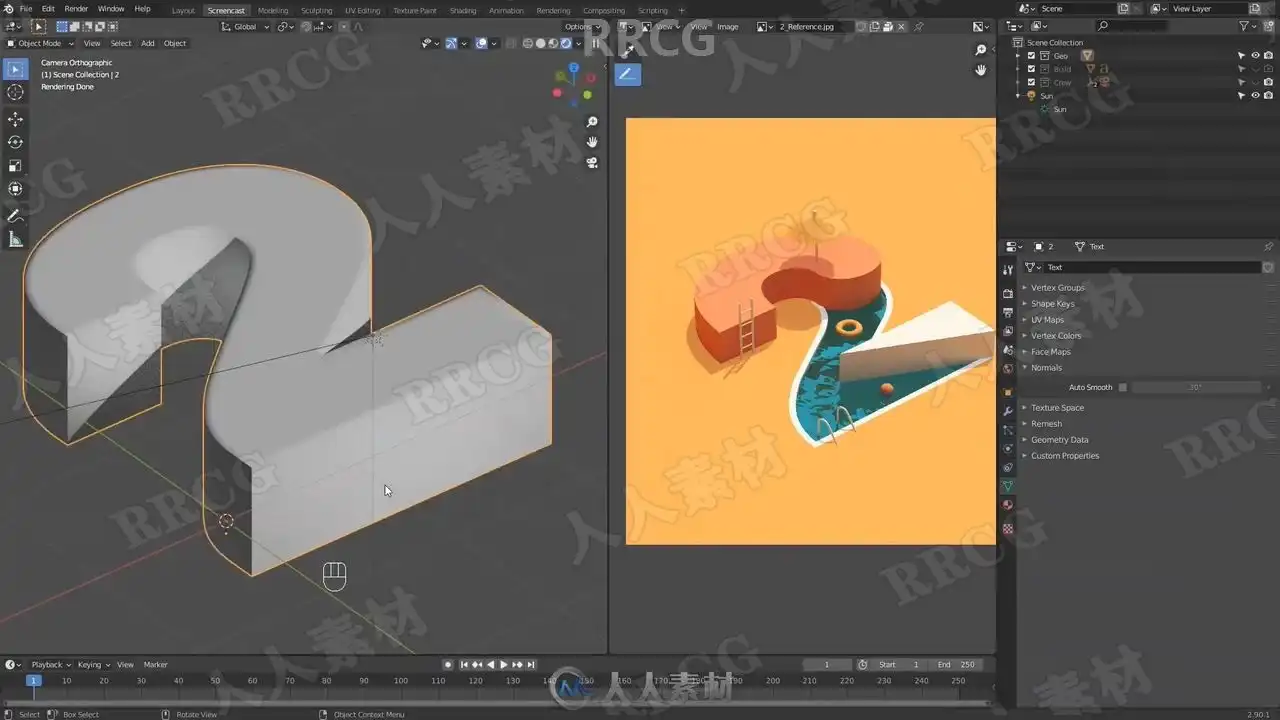This screenshot has width=1280, height=720.
Task: Expand the Geometry Data panel
Action: pos(1059,440)
